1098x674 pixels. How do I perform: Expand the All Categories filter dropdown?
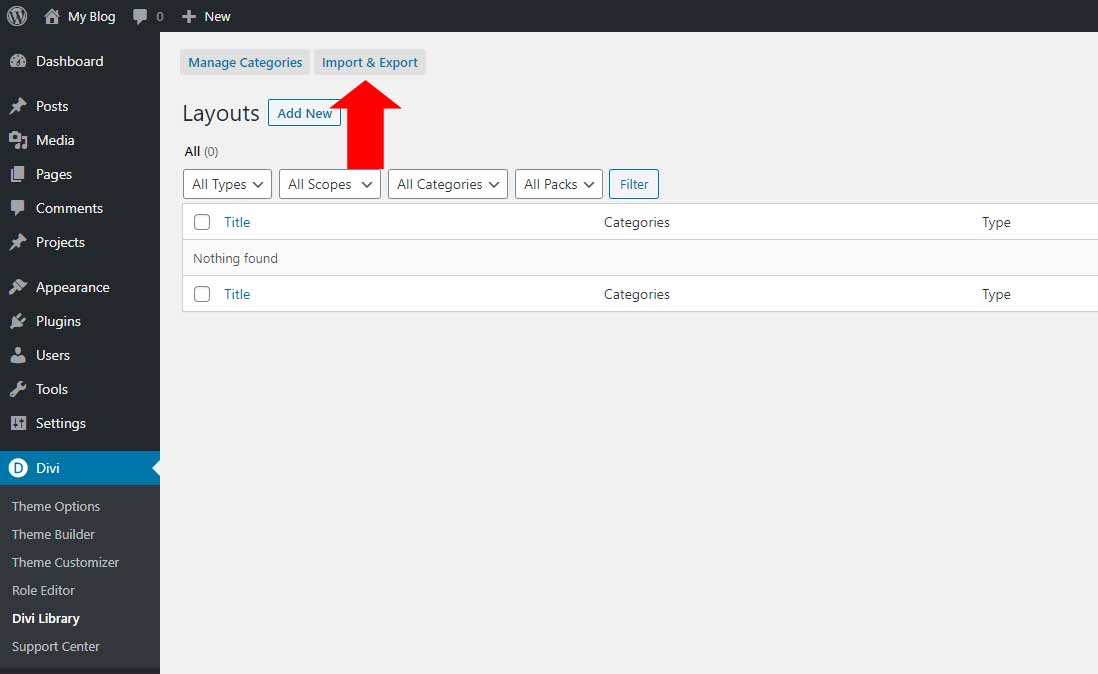447,184
